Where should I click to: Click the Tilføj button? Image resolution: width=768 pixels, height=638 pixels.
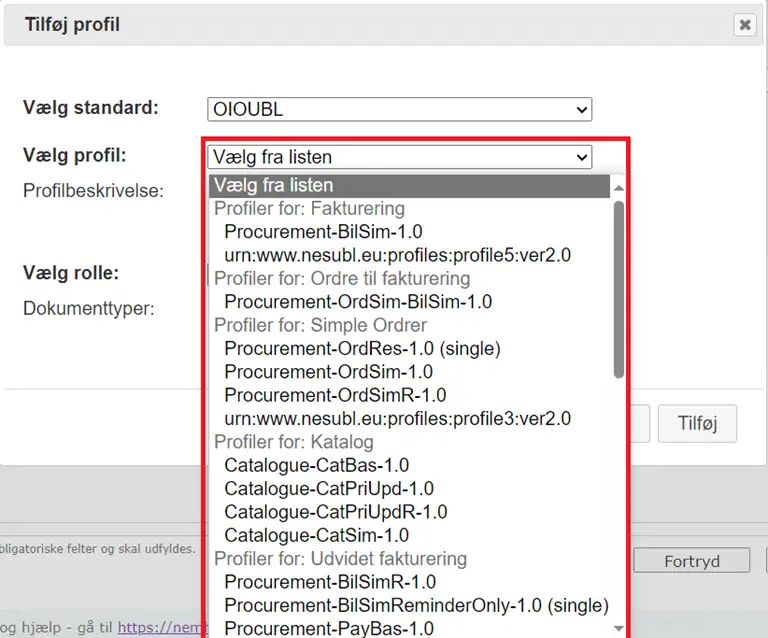pyautogui.click(x=697, y=422)
